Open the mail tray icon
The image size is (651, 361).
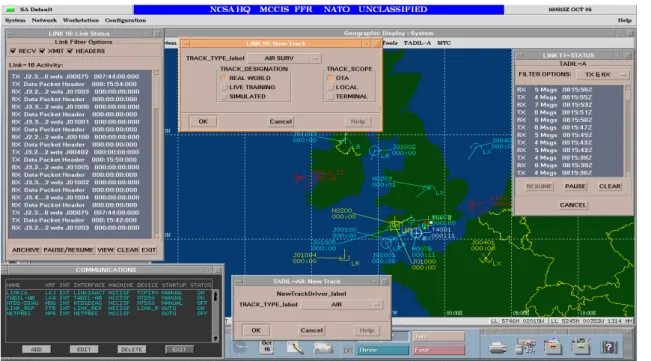pyautogui.click(x=323, y=348)
